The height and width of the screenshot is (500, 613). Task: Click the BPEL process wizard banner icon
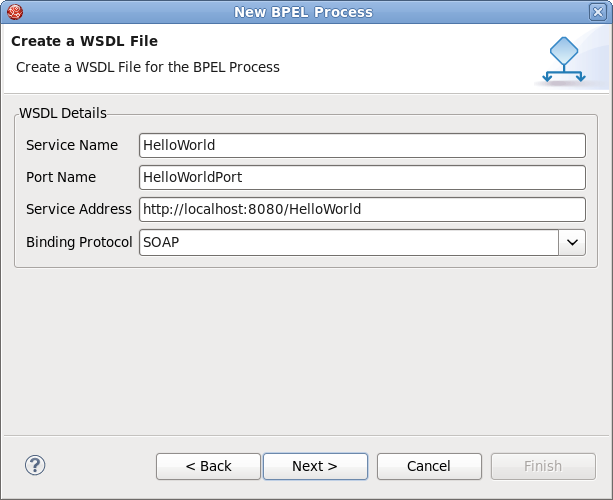point(564,60)
